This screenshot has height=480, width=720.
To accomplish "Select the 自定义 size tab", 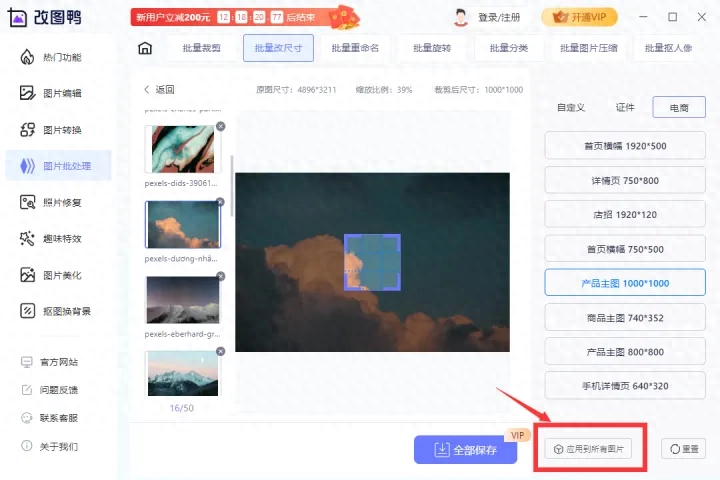I will (x=571, y=107).
